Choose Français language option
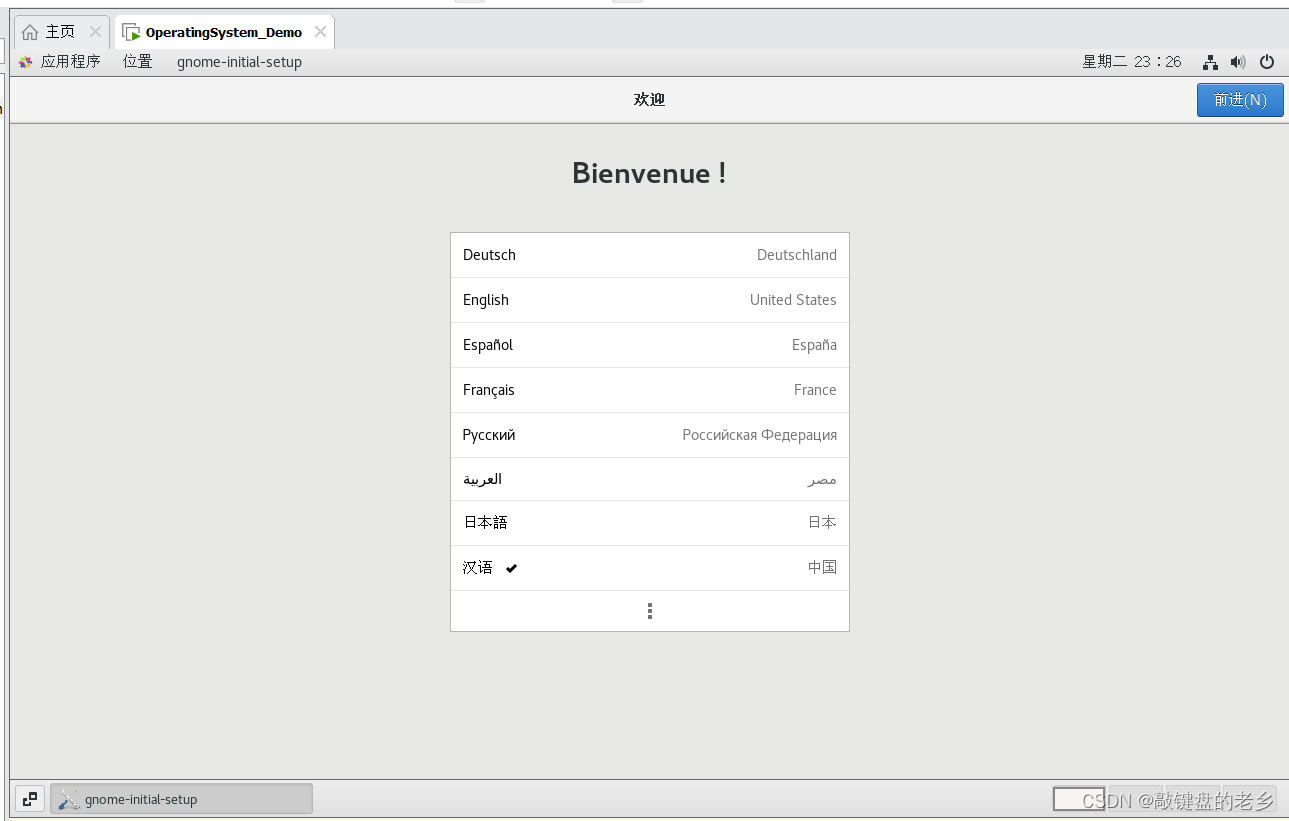The image size is (1289, 821). click(650, 390)
